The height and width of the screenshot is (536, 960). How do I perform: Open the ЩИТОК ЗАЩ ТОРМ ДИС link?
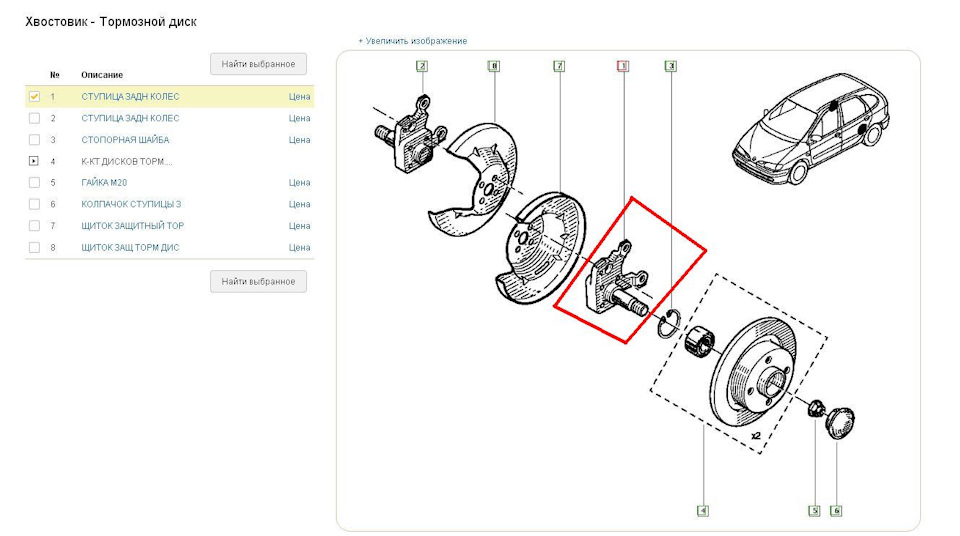130,247
